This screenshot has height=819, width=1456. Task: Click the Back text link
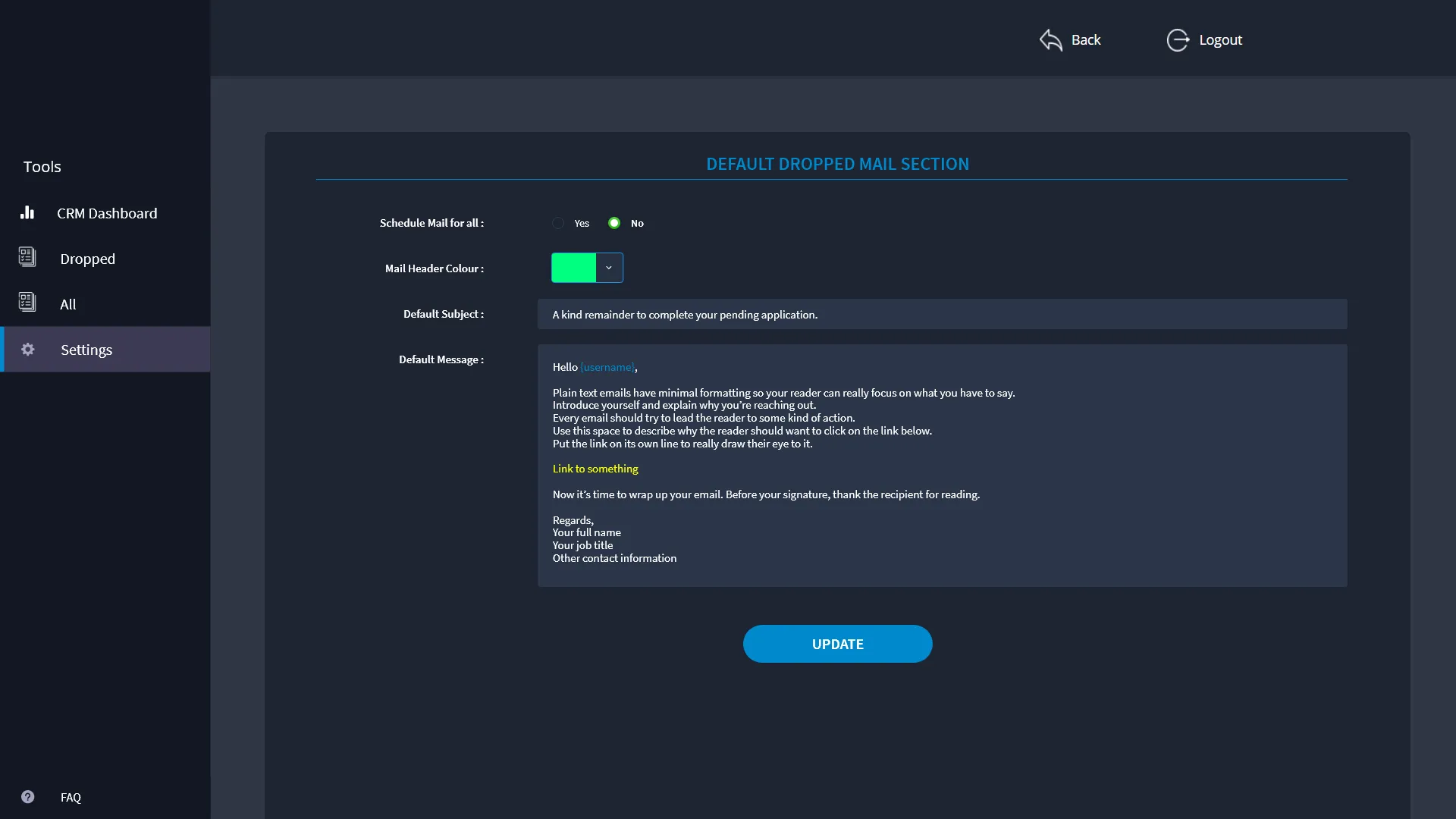(1086, 40)
